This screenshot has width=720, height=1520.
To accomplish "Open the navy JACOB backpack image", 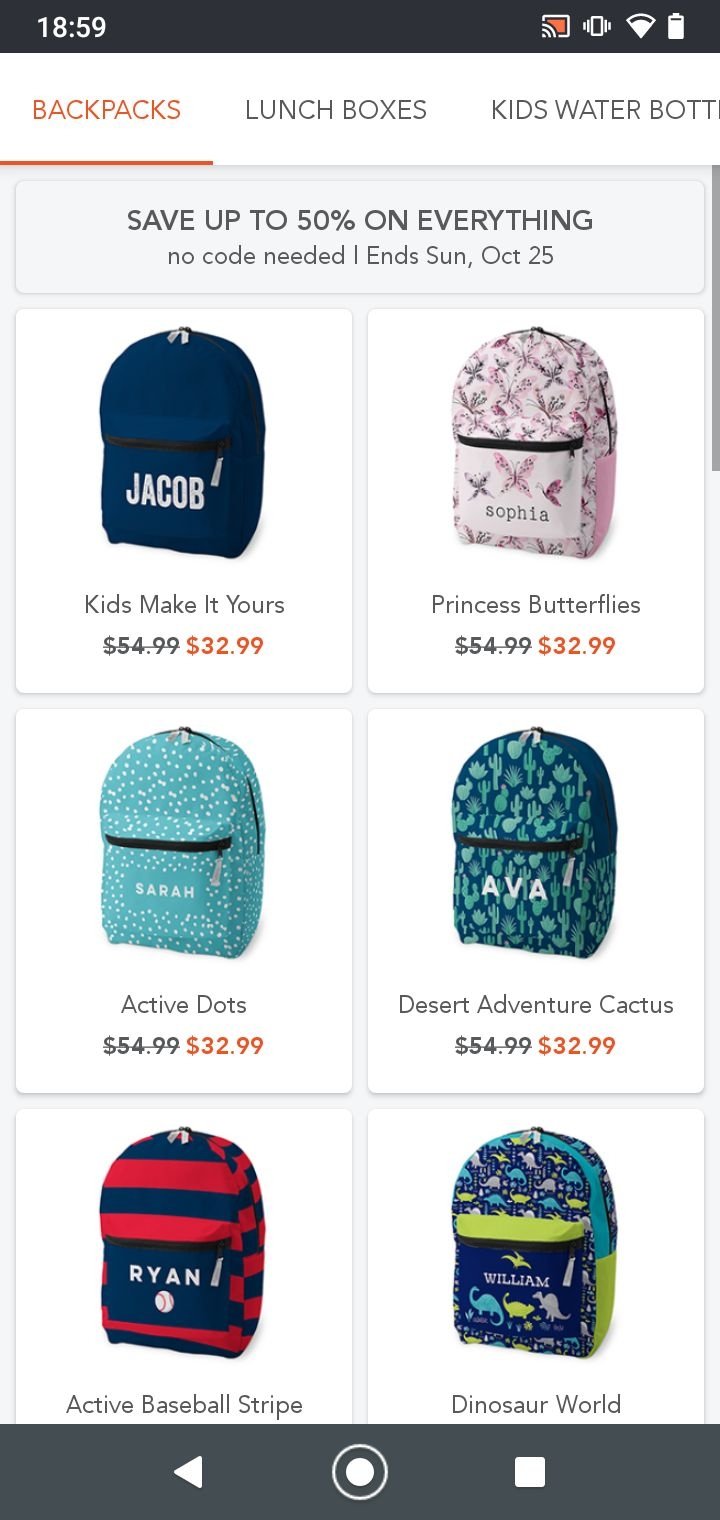I will tap(183, 443).
